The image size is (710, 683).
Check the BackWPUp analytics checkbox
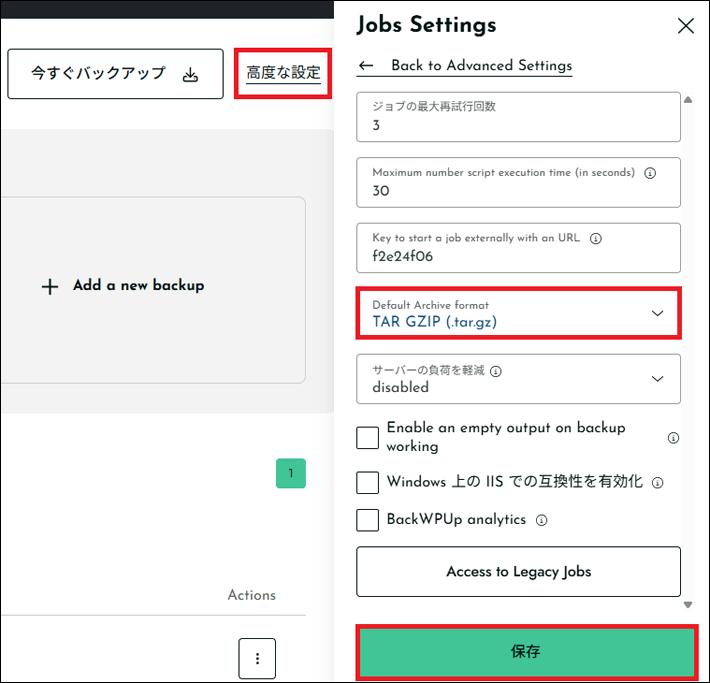click(x=368, y=520)
